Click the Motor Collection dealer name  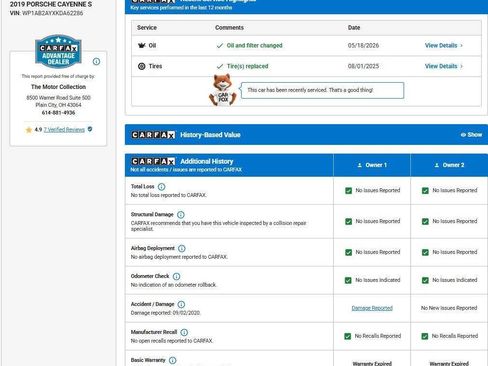(58, 87)
